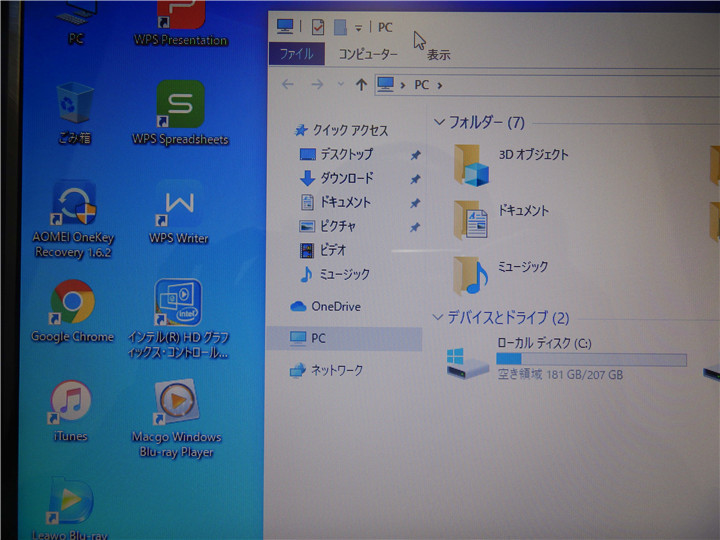This screenshot has height=540, width=720.
Task: Launch WPS Spreadsheets shortcut
Action: [180, 113]
